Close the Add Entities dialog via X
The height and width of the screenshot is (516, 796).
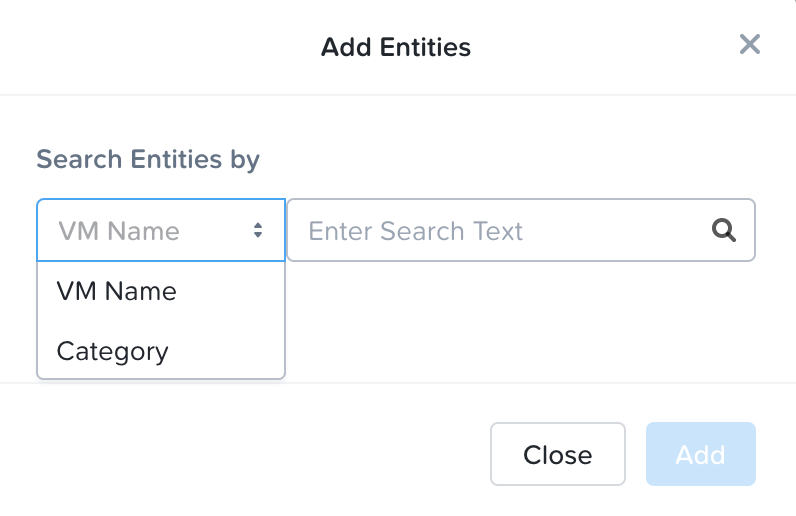click(x=749, y=44)
